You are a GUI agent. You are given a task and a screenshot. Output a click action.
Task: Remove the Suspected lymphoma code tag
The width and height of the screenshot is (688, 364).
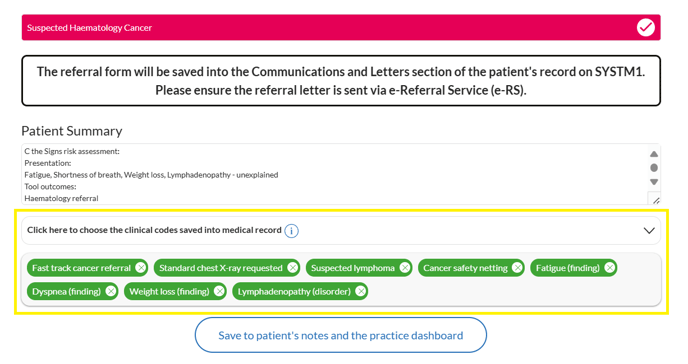(405, 268)
